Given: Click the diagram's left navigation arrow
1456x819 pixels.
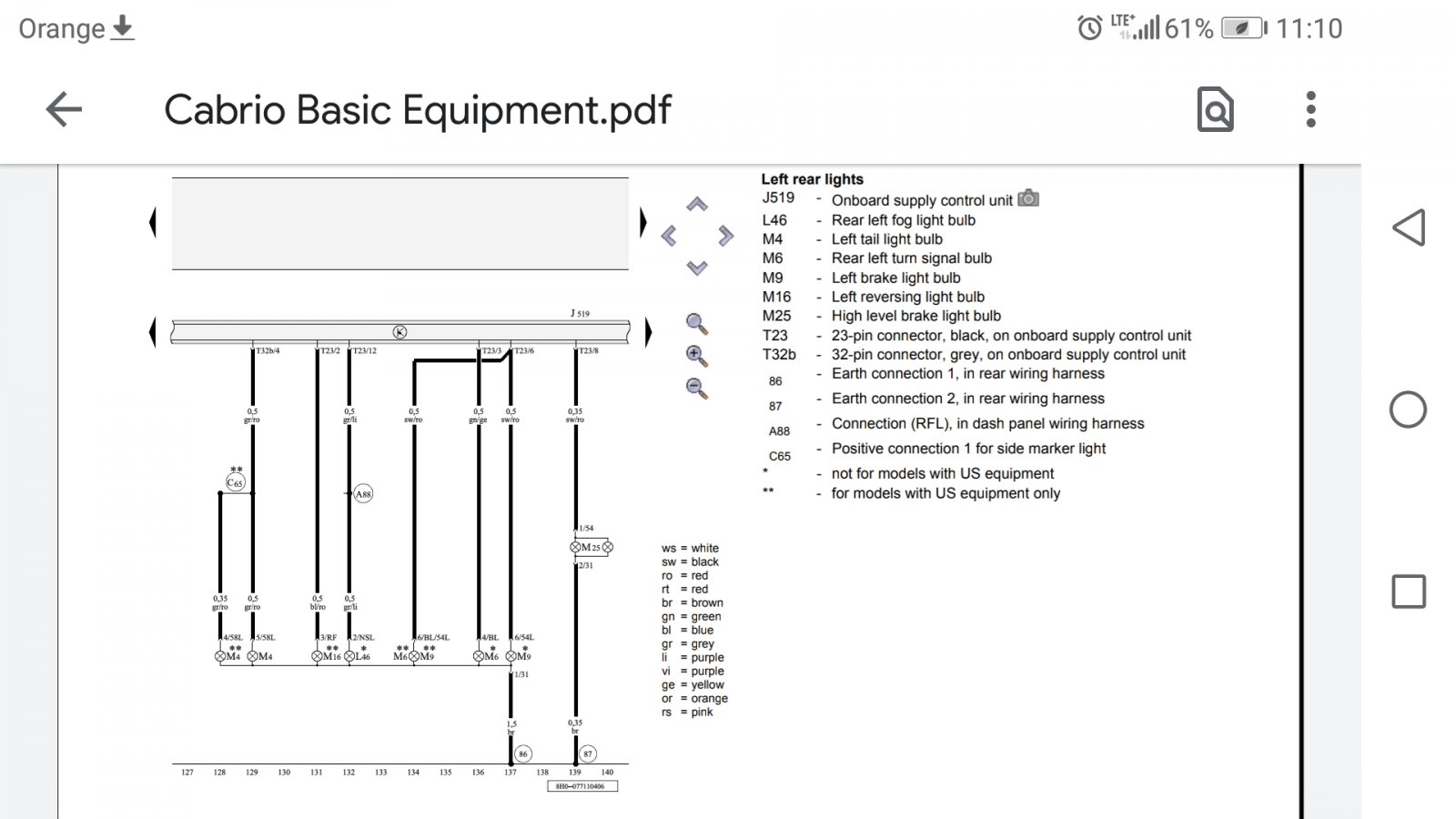Looking at the screenshot, I should (669, 237).
